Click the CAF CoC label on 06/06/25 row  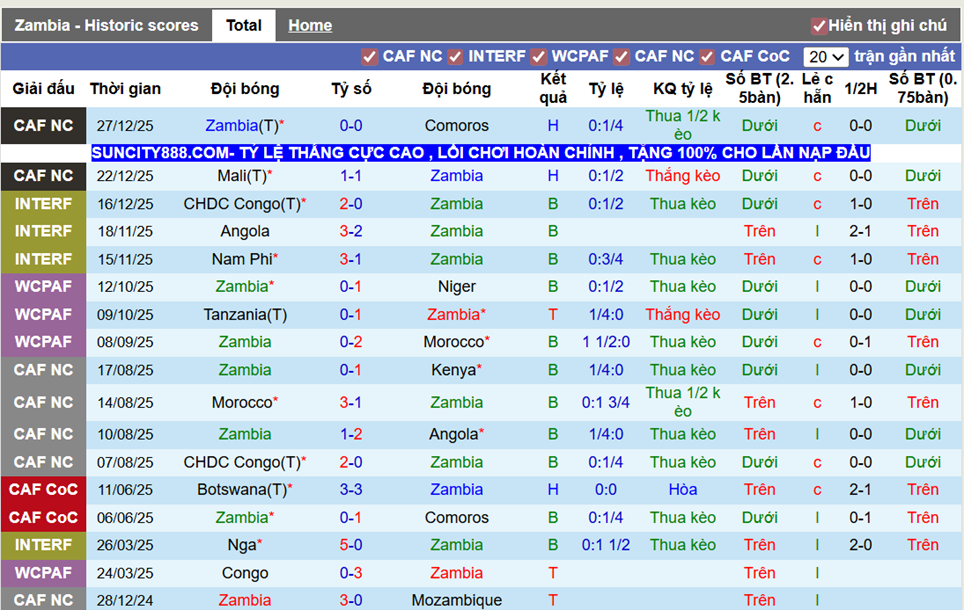tap(44, 517)
